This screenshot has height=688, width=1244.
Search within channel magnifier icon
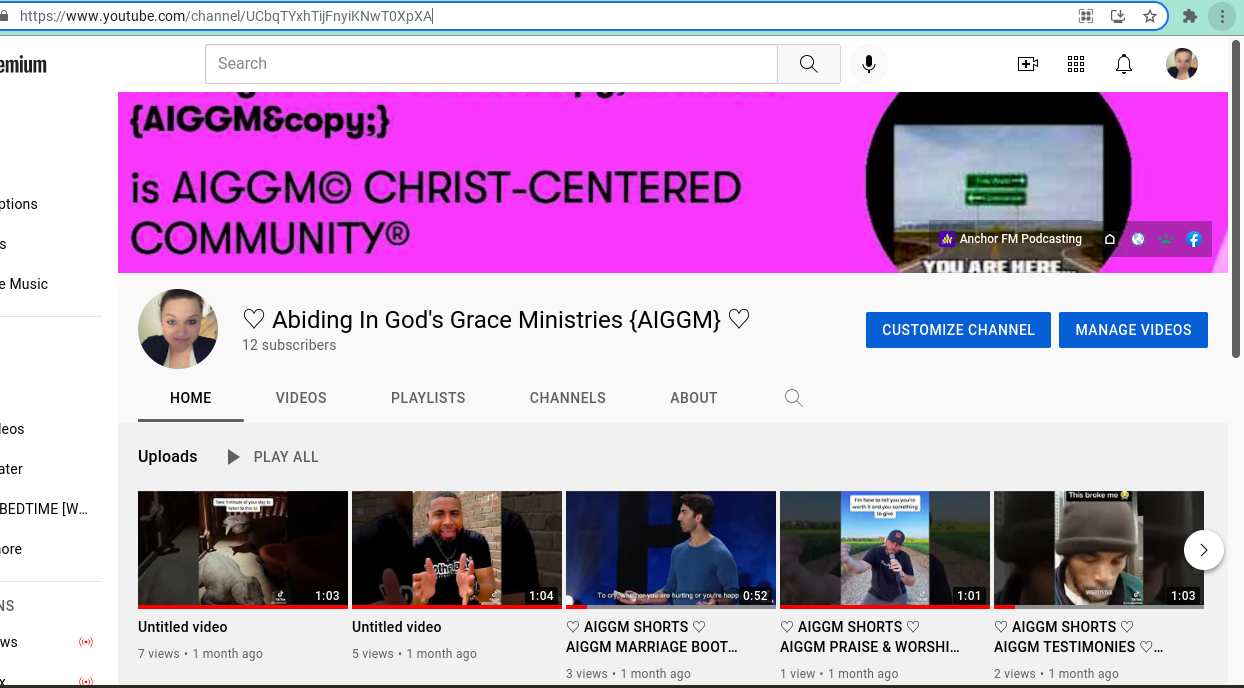click(x=793, y=398)
